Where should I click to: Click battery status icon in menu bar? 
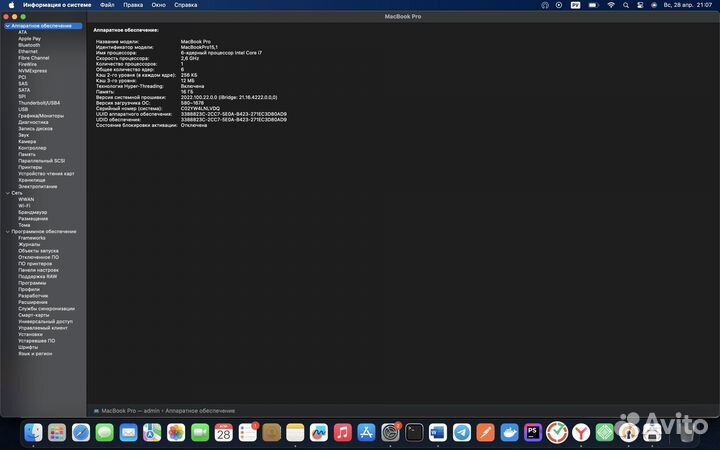(x=593, y=5)
